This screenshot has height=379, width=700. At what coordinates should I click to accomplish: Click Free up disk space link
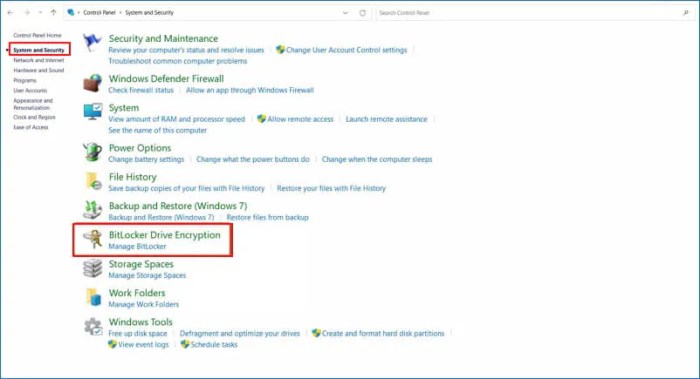coord(138,333)
